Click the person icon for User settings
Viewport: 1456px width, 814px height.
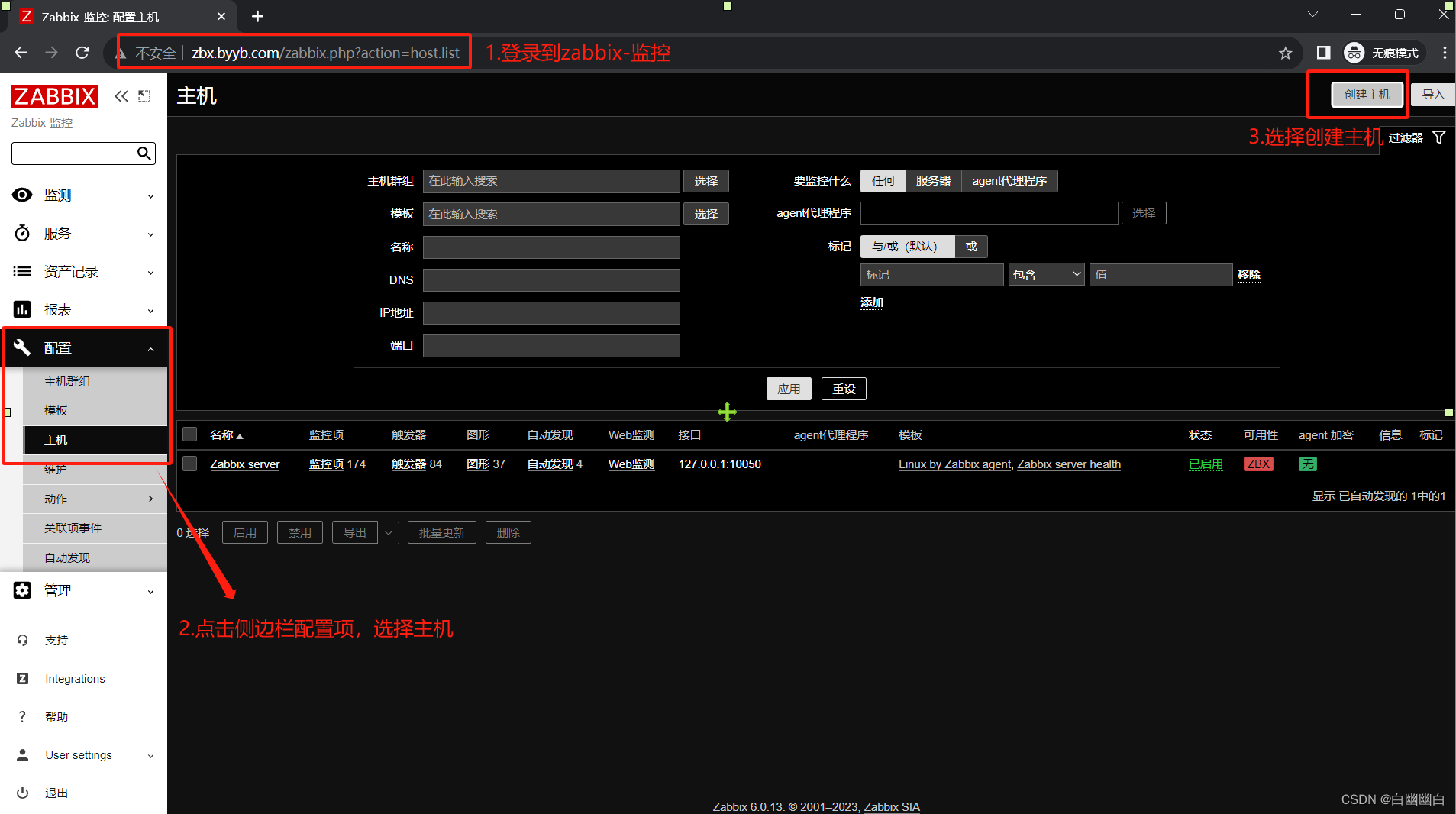pos(23,755)
